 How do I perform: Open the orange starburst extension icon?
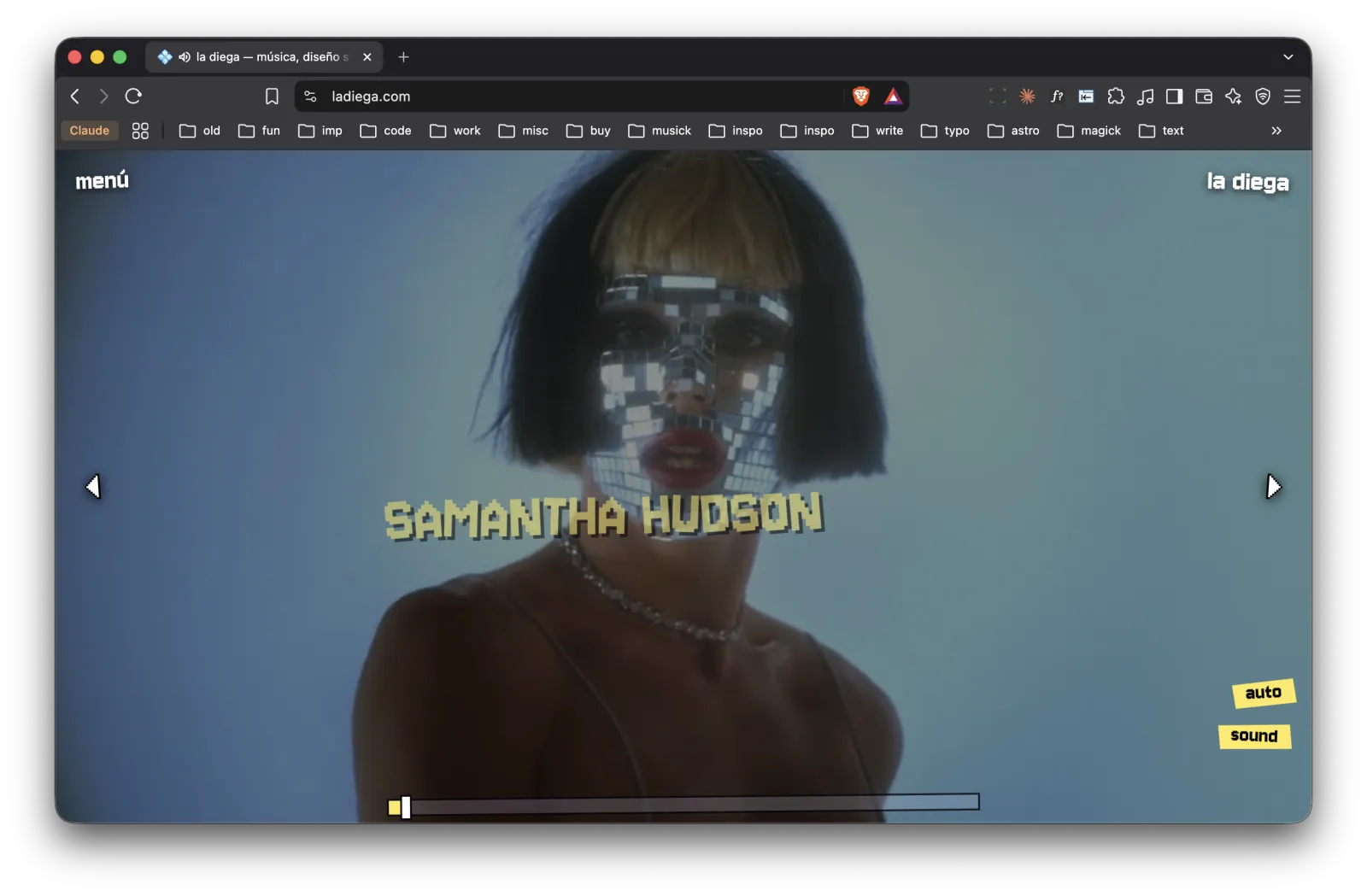click(1027, 97)
